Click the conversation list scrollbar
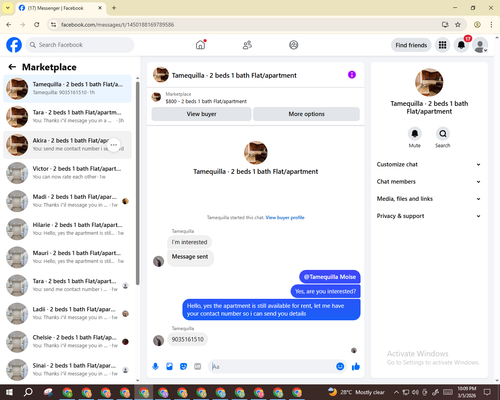Screen dimensions: 500x400 (137, 183)
